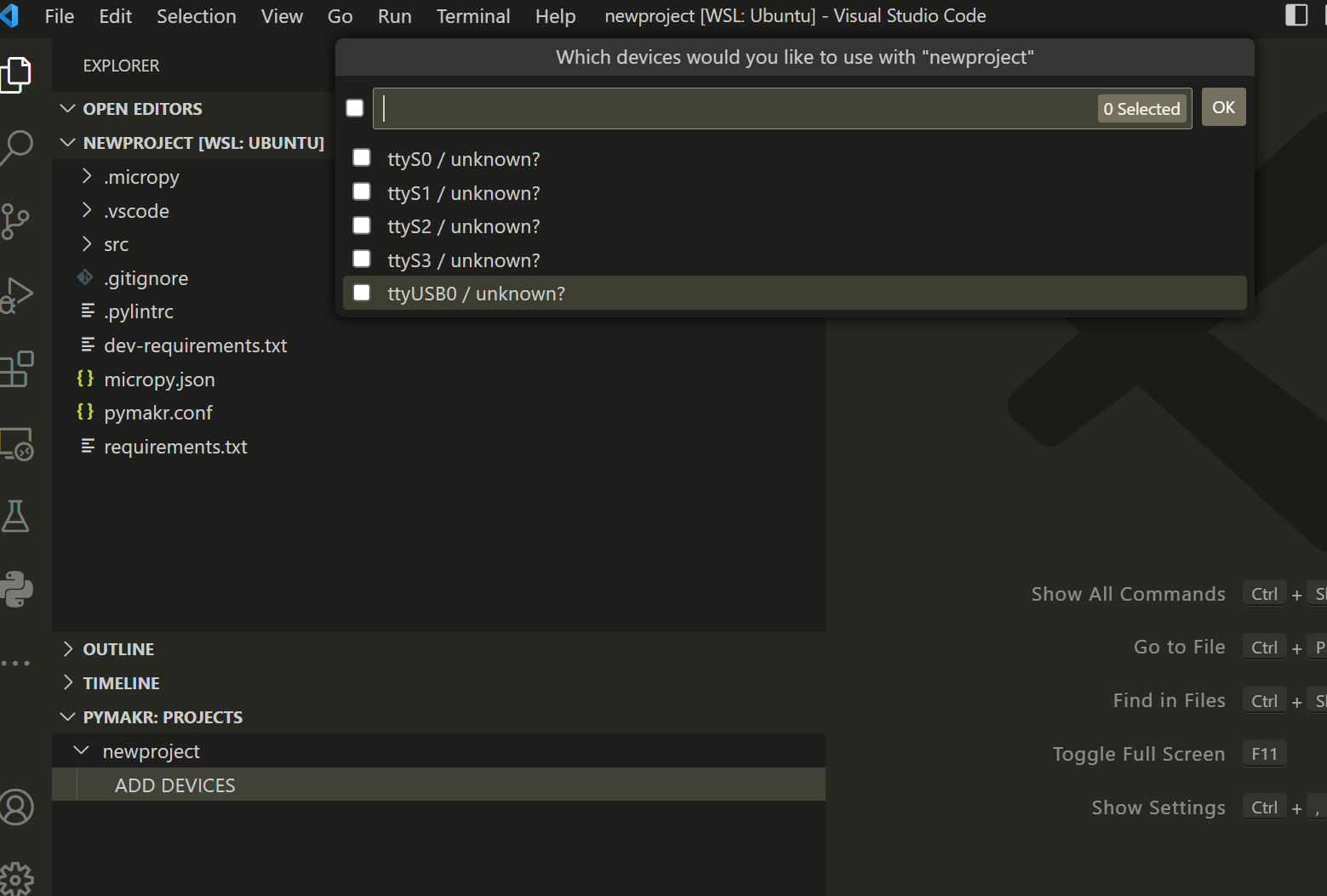The height and width of the screenshot is (896, 1327).
Task: Open the Run and Debug view
Action: click(15, 295)
